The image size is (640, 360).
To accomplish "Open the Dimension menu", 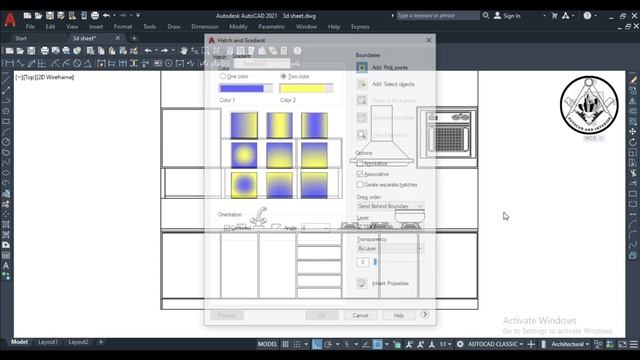I will (204, 27).
